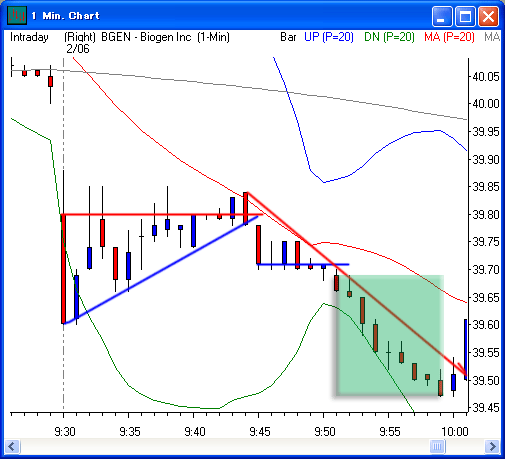Select the UP (P=20) legend label
Viewport: 505px width, 459px height.
[x=329, y=37]
